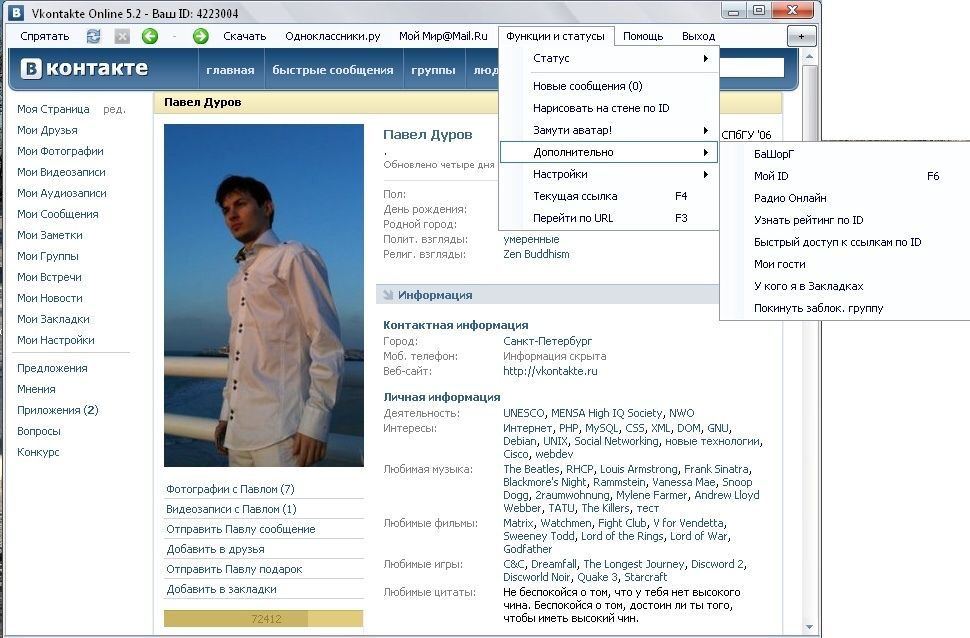The height and width of the screenshot is (638, 970).
Task: Open Мои Аудиозаписи in sidebar
Action: (x=62, y=193)
